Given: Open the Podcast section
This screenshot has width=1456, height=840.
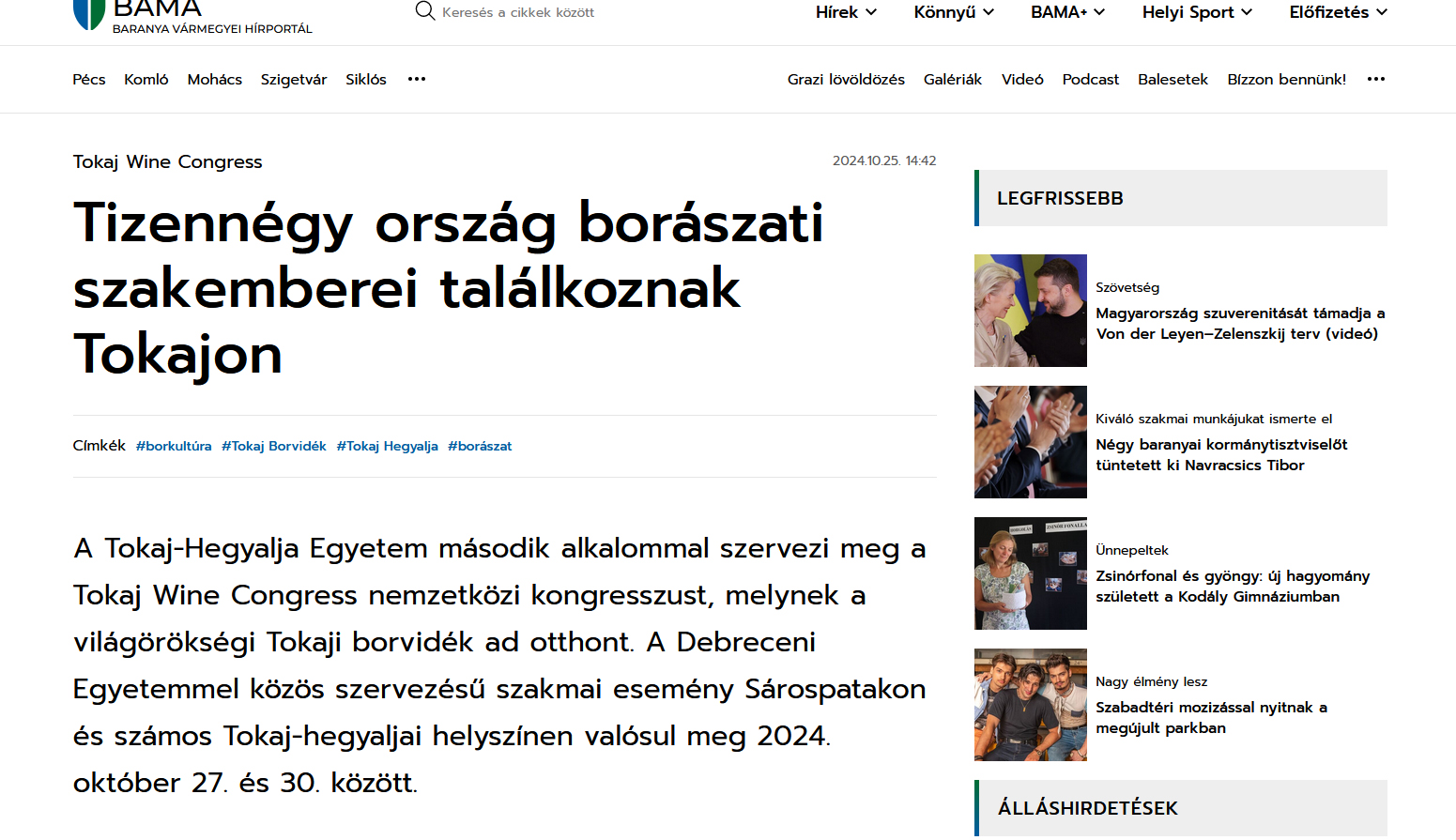Looking at the screenshot, I should pos(1091,80).
